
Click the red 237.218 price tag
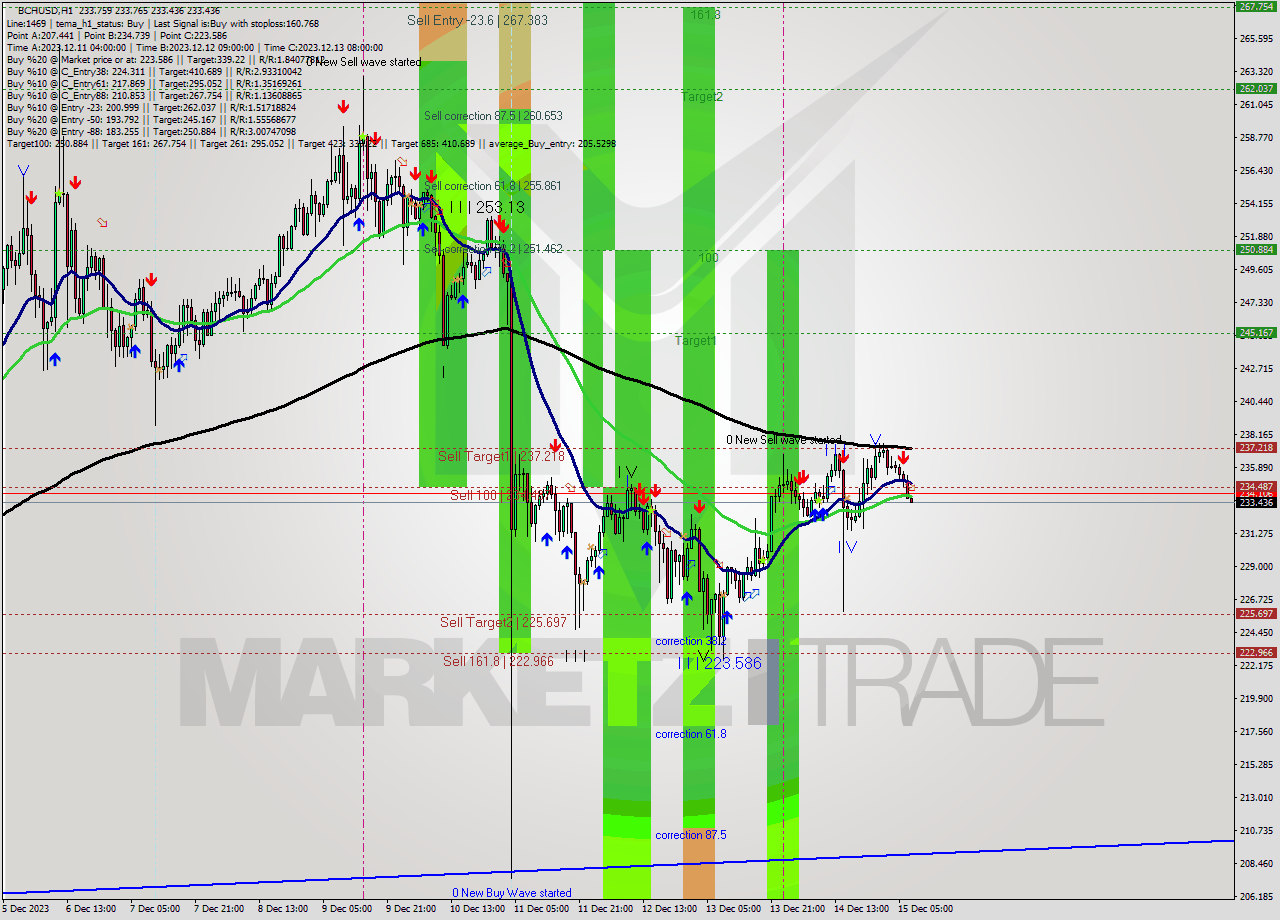(1256, 448)
